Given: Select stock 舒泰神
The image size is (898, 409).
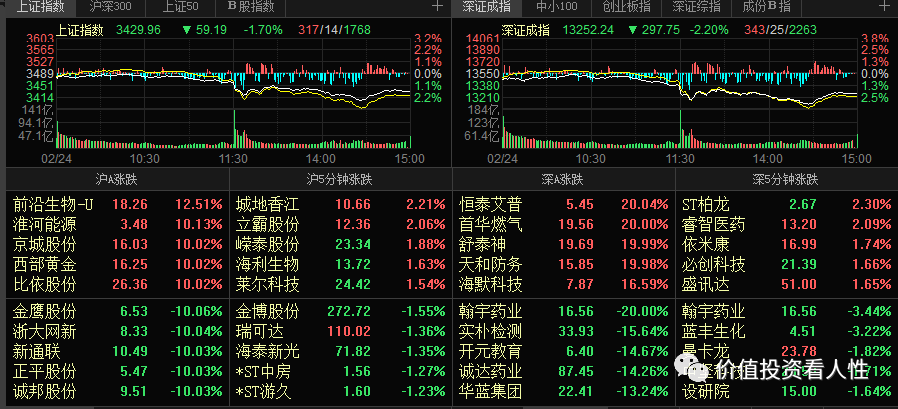Looking at the screenshot, I should tap(563, 245).
